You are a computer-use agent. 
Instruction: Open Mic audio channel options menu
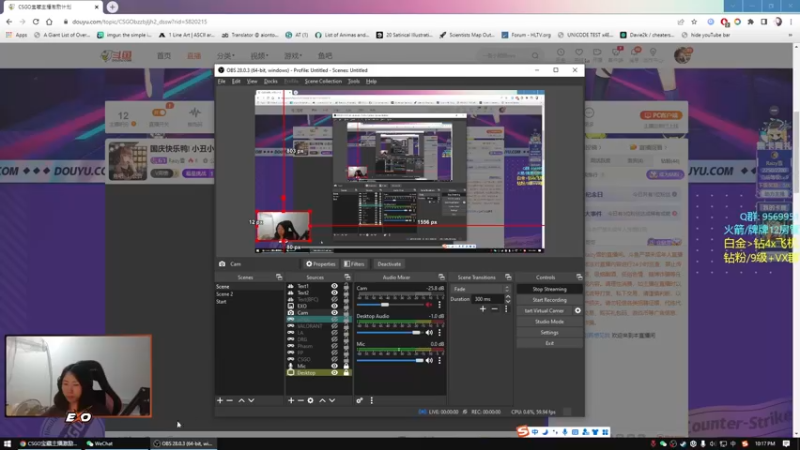click(439, 360)
